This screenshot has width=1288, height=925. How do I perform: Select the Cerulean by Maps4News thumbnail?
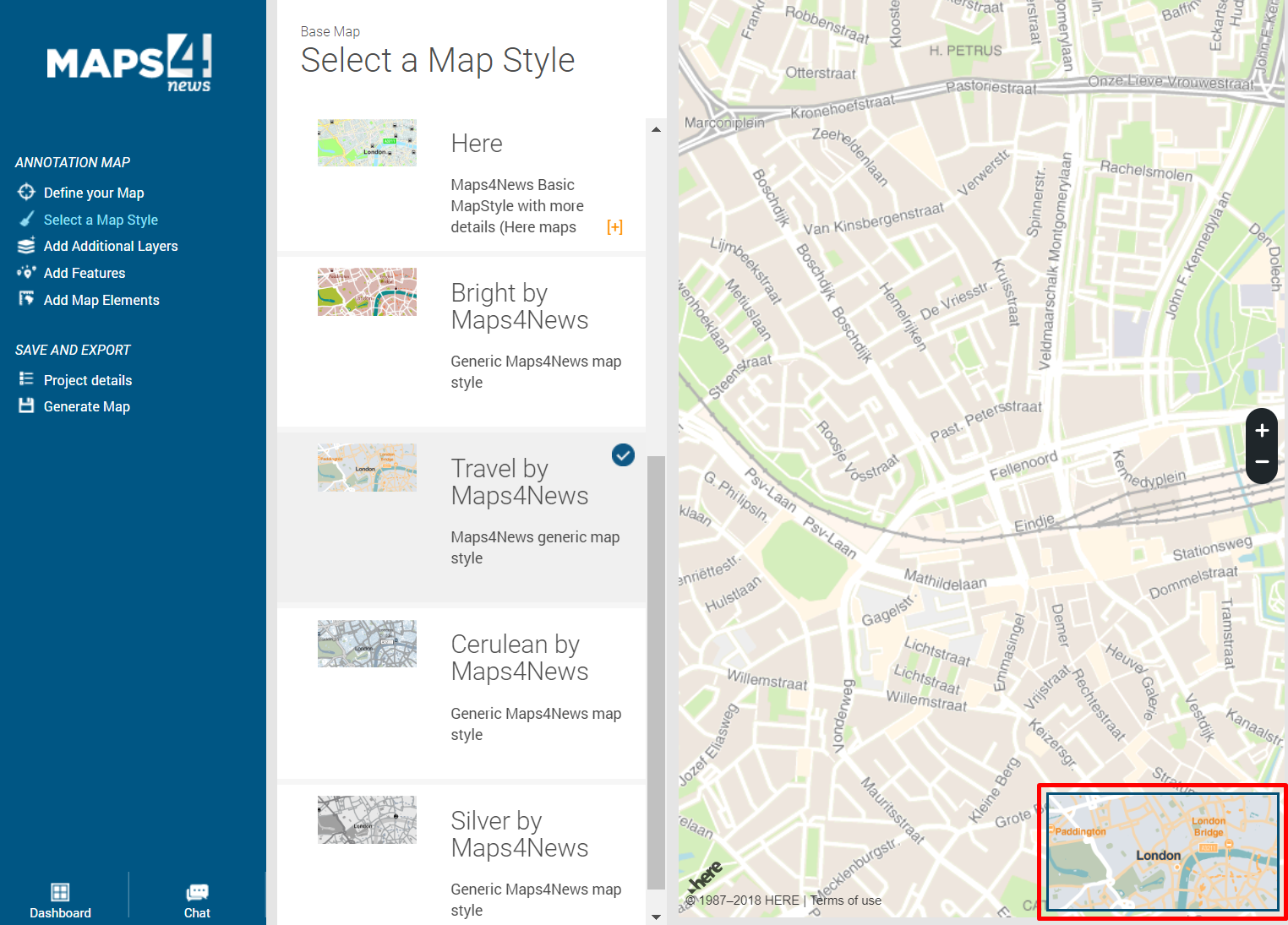367,644
